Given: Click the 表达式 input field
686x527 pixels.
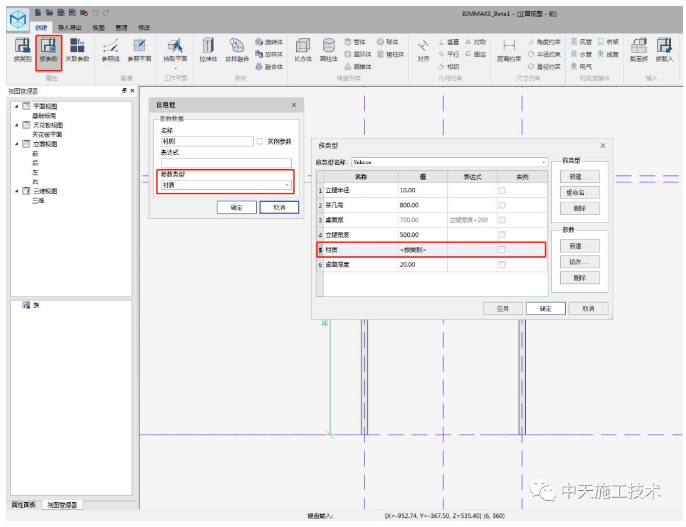Looking at the screenshot, I should click(226, 163).
